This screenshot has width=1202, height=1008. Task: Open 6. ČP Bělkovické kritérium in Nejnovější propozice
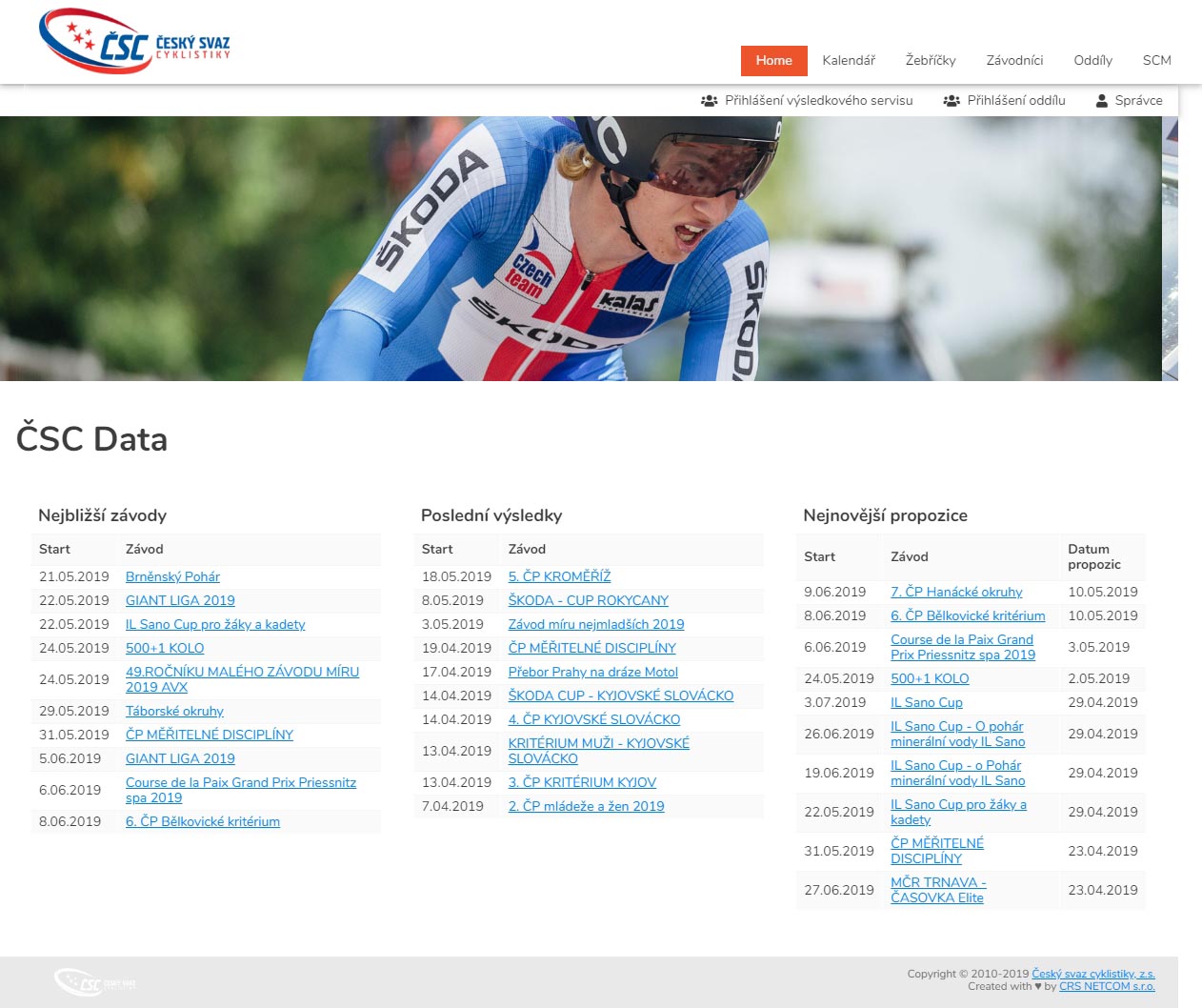(968, 615)
